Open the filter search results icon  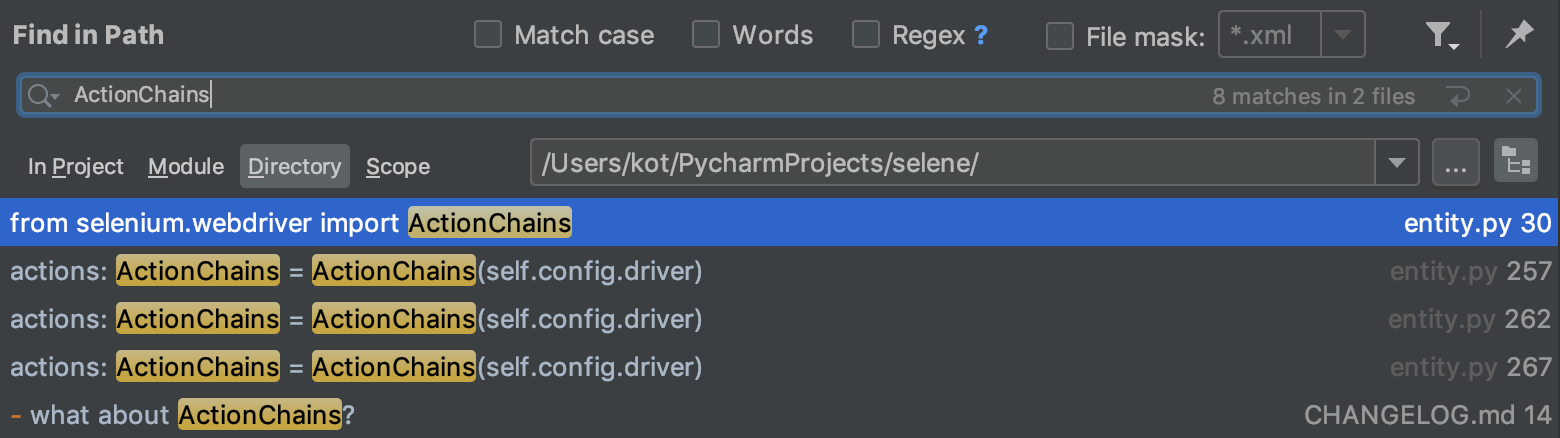pos(1440,36)
